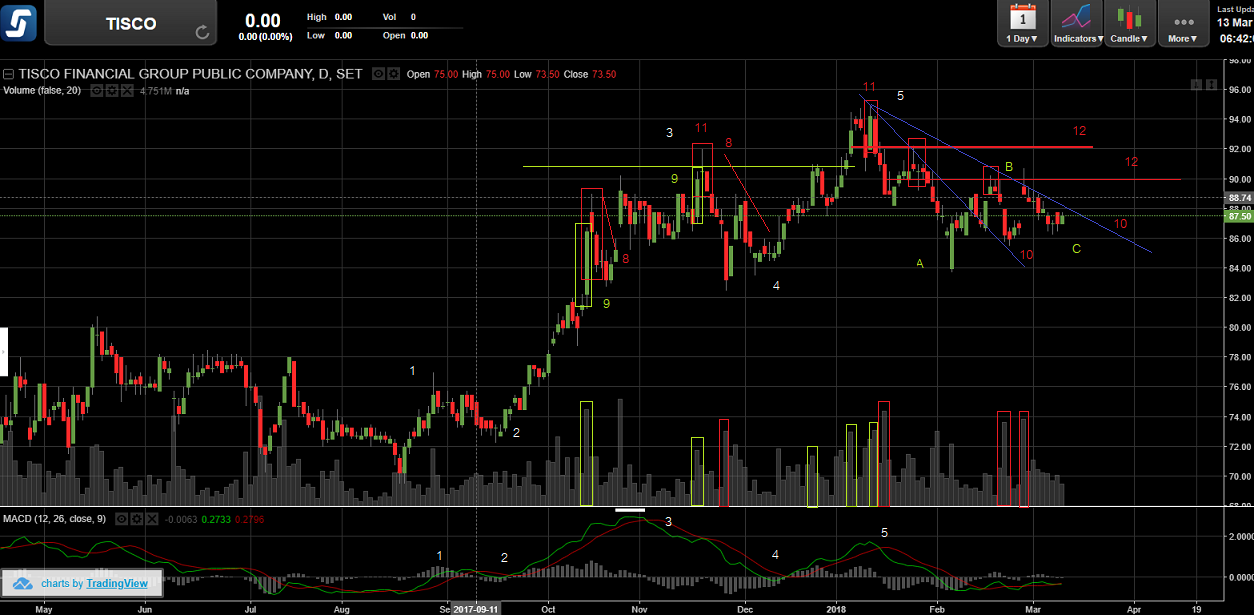Select the TISCO symbol search box
Viewport: 1254px width, 615px height.
130,23
